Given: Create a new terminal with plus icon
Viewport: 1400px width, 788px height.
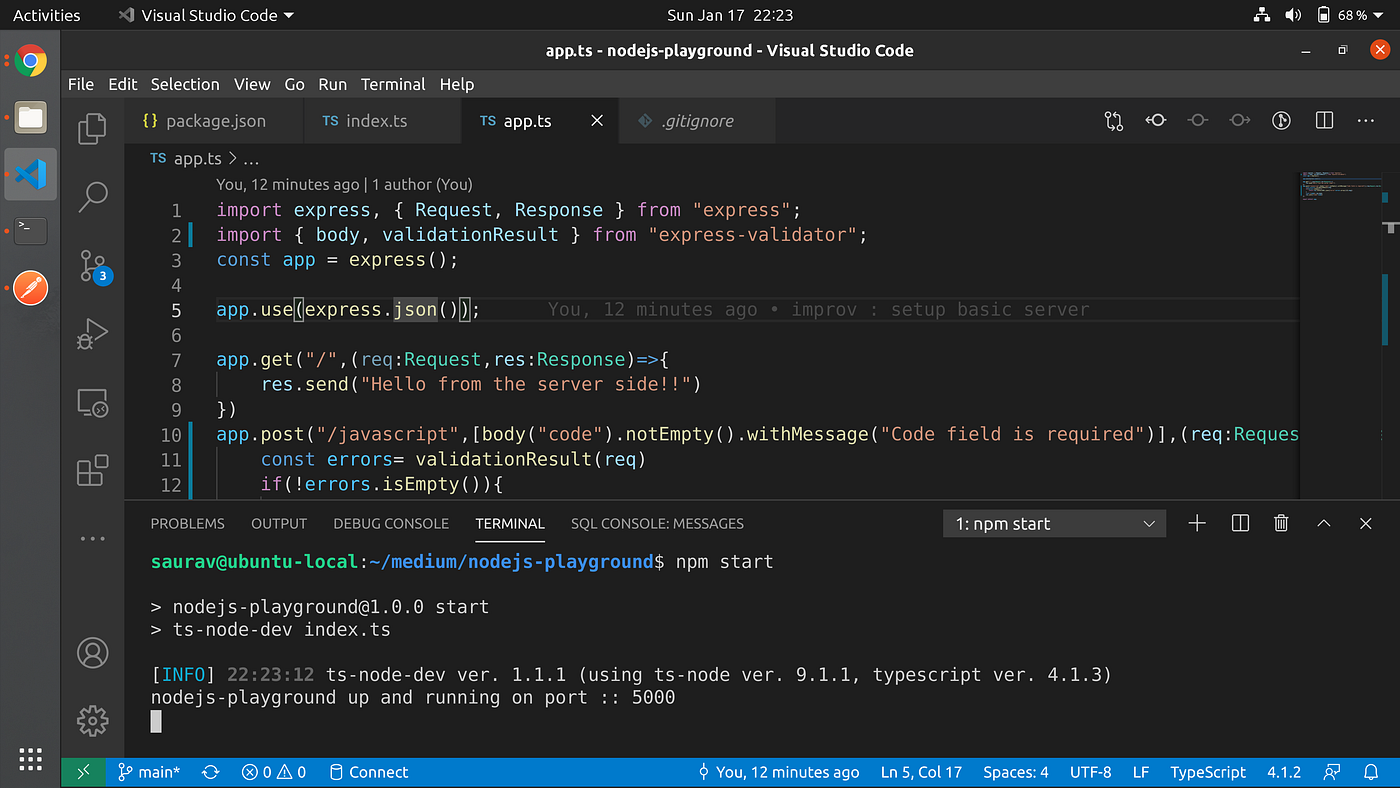Looking at the screenshot, I should click(1197, 523).
